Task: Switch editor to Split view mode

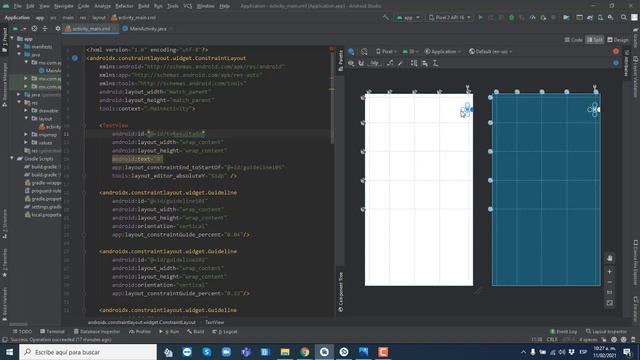Action: [x=595, y=40]
